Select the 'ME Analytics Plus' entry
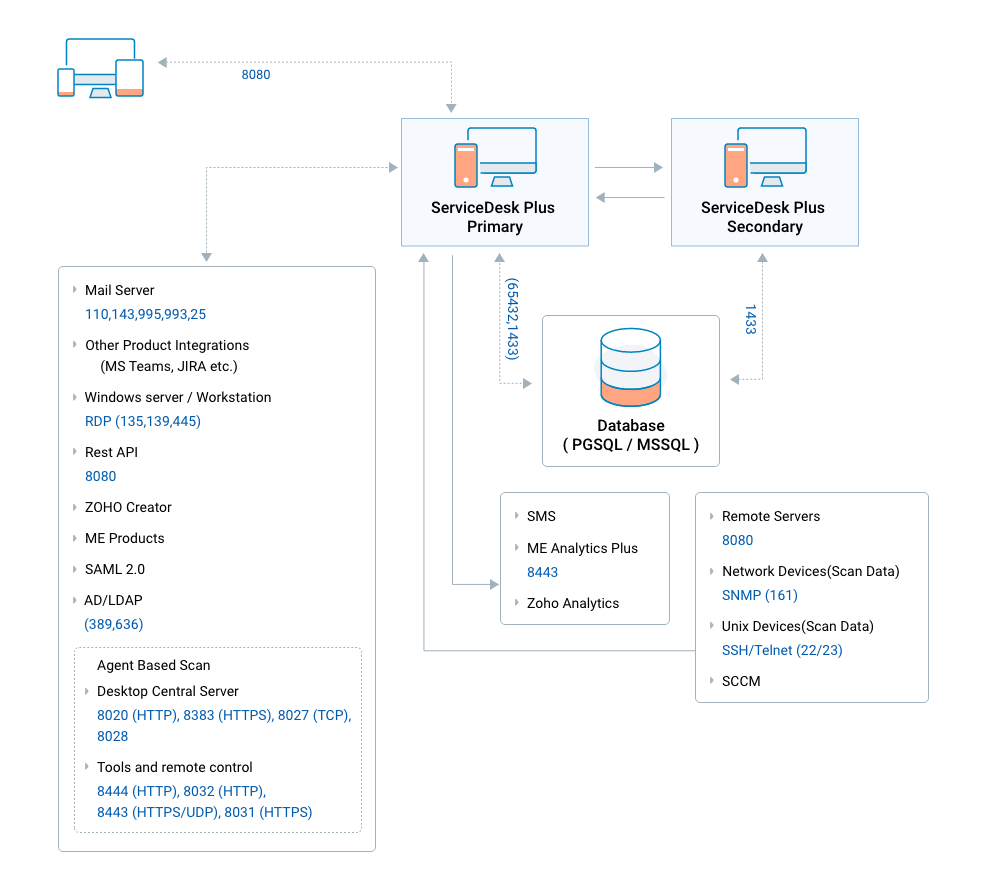This screenshot has width=1003, height=872. [x=582, y=548]
